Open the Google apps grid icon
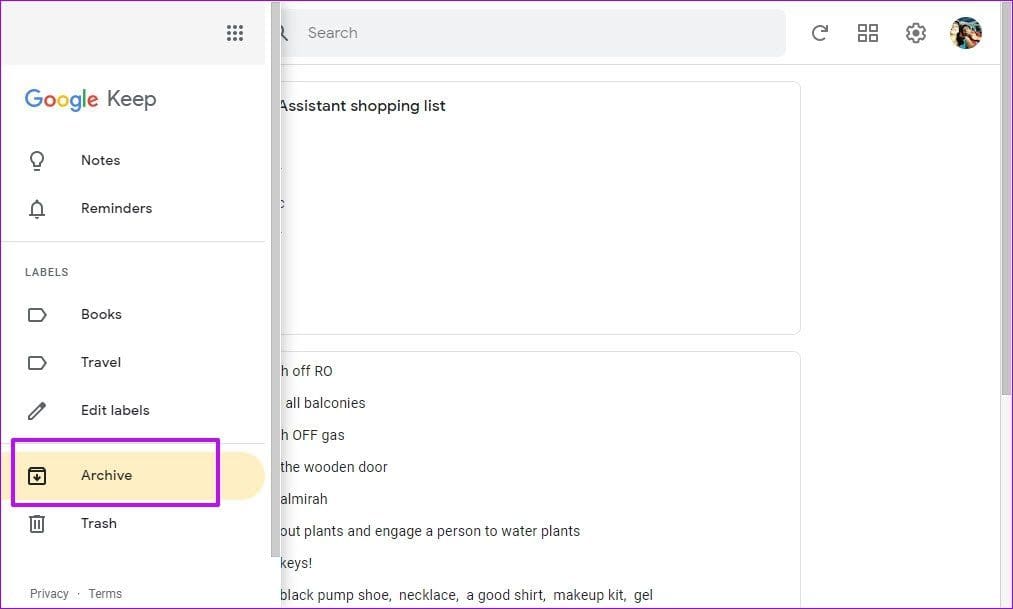Image resolution: width=1013 pixels, height=609 pixels. coord(235,33)
